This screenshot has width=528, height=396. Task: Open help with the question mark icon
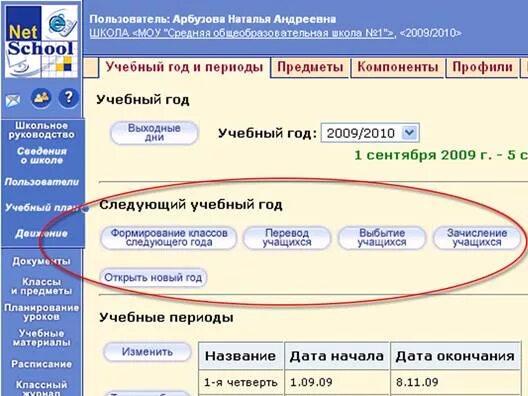pos(69,98)
